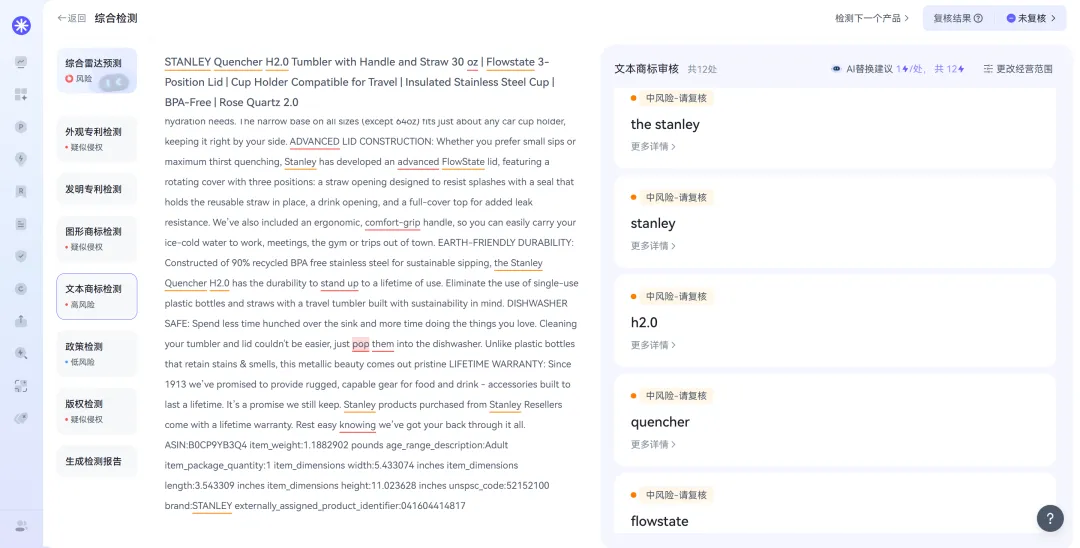Screen dimensions: 1080x548
Task: Click the 'the stanley' trademark term
Action: coord(665,125)
